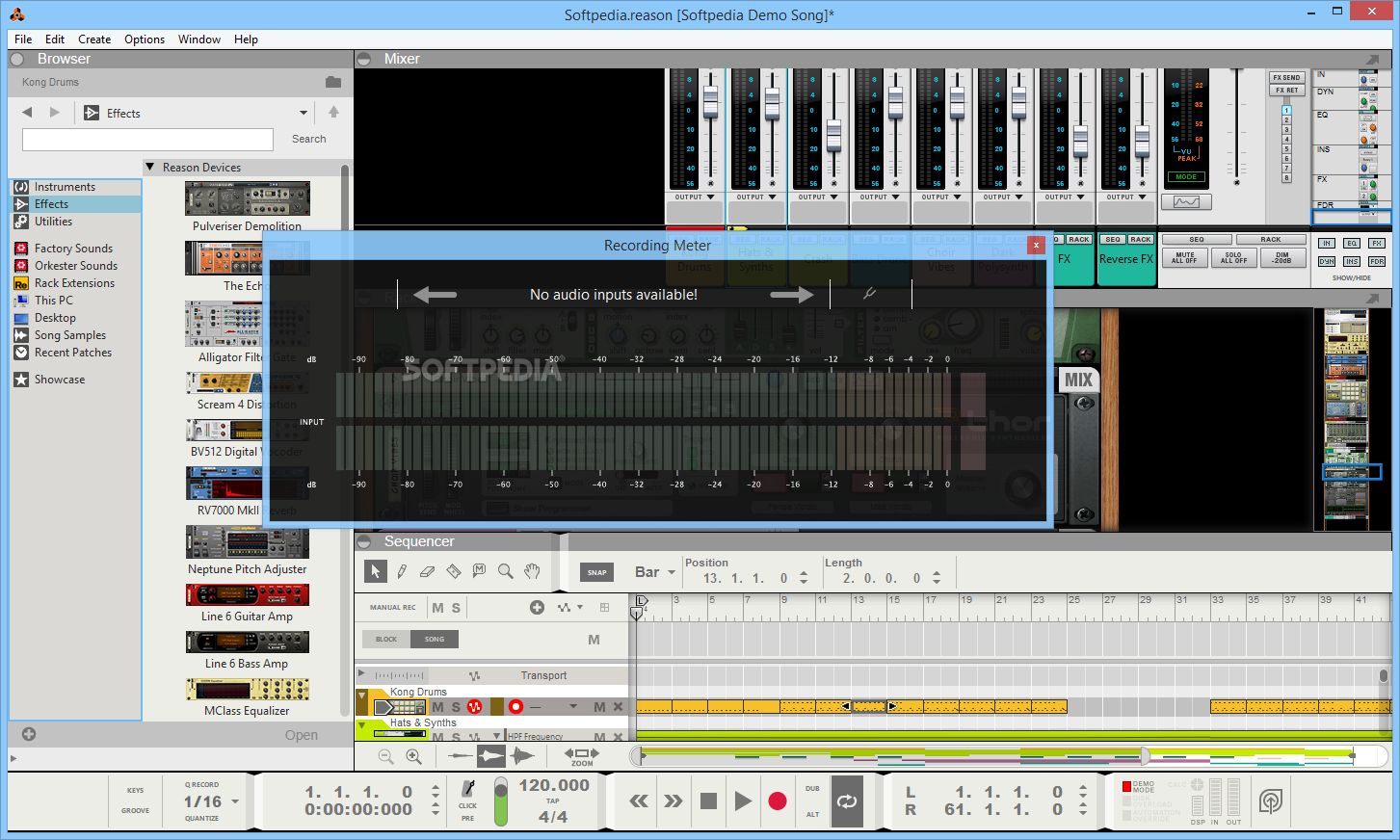This screenshot has height=840, width=1400.
Task: Click the master MODE button on VU meter
Action: [1186, 177]
